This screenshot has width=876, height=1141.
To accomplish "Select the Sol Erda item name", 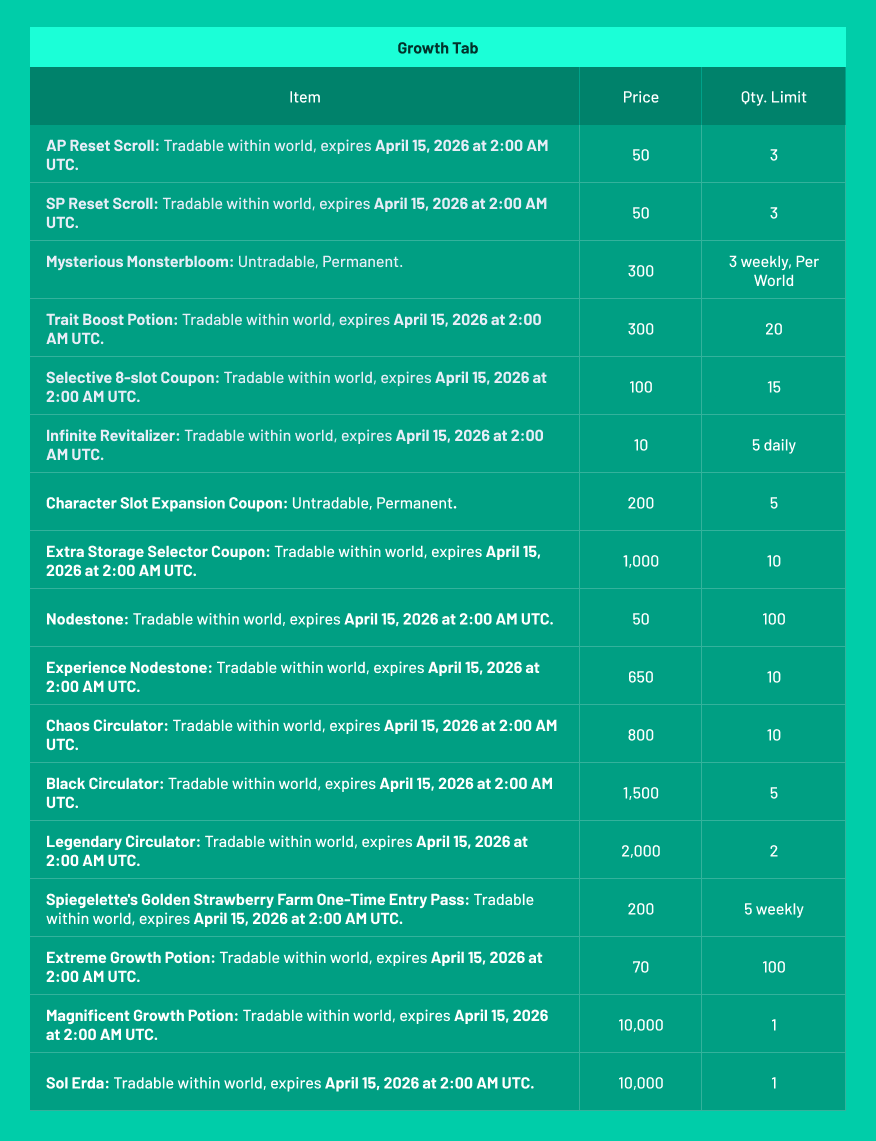I will [x=78, y=1083].
